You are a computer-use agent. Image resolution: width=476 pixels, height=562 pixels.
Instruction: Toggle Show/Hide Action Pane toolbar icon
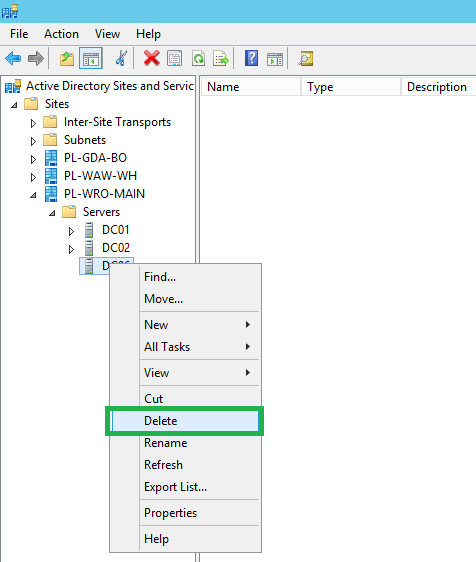click(275, 59)
